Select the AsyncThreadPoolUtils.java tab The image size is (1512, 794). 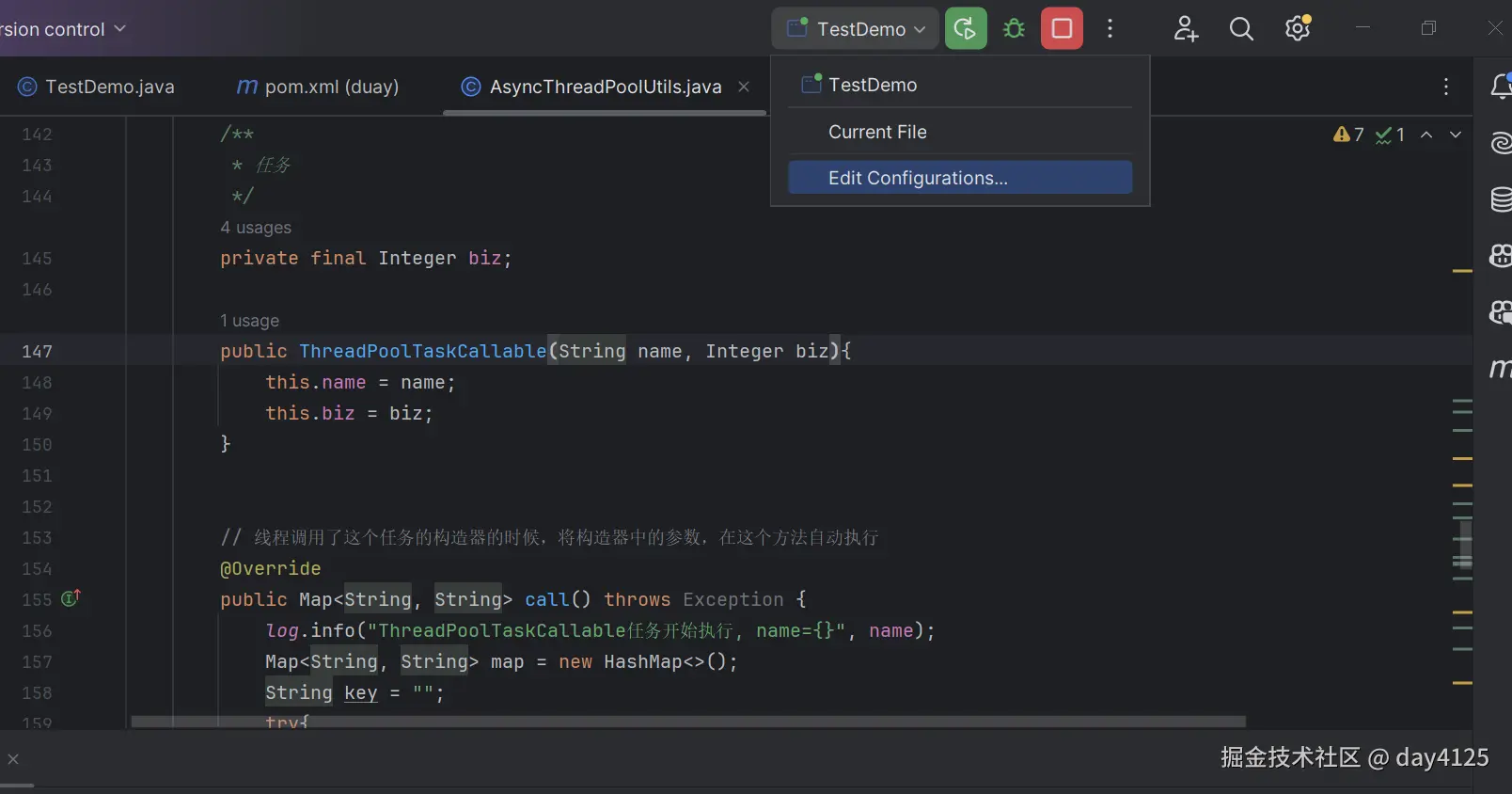point(606,87)
